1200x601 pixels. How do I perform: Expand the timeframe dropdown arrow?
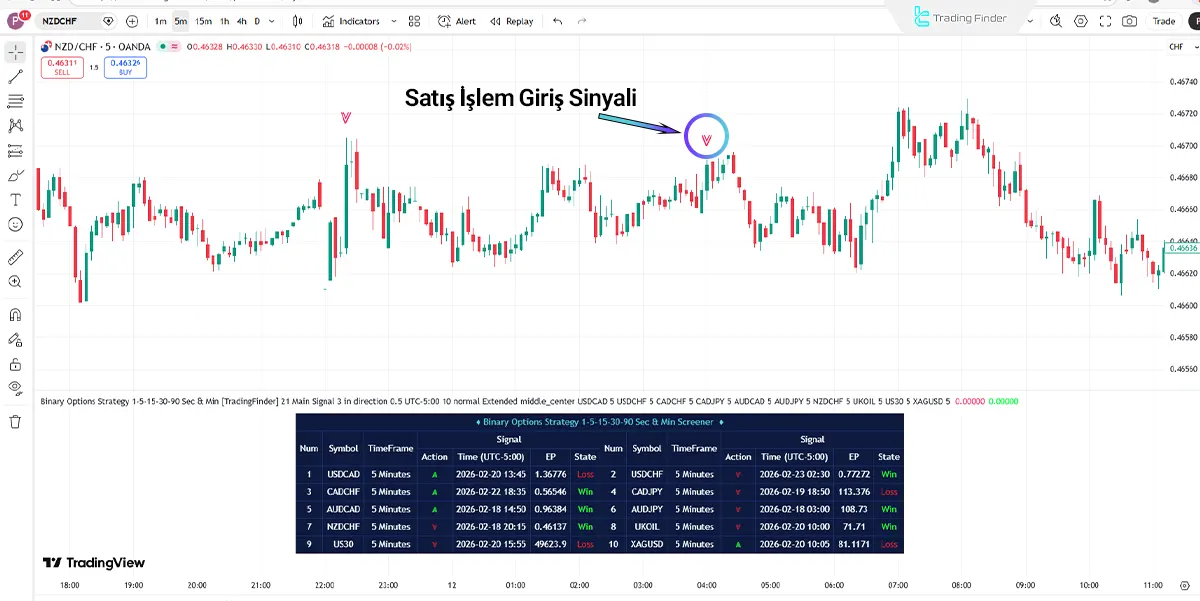[x=271, y=20]
